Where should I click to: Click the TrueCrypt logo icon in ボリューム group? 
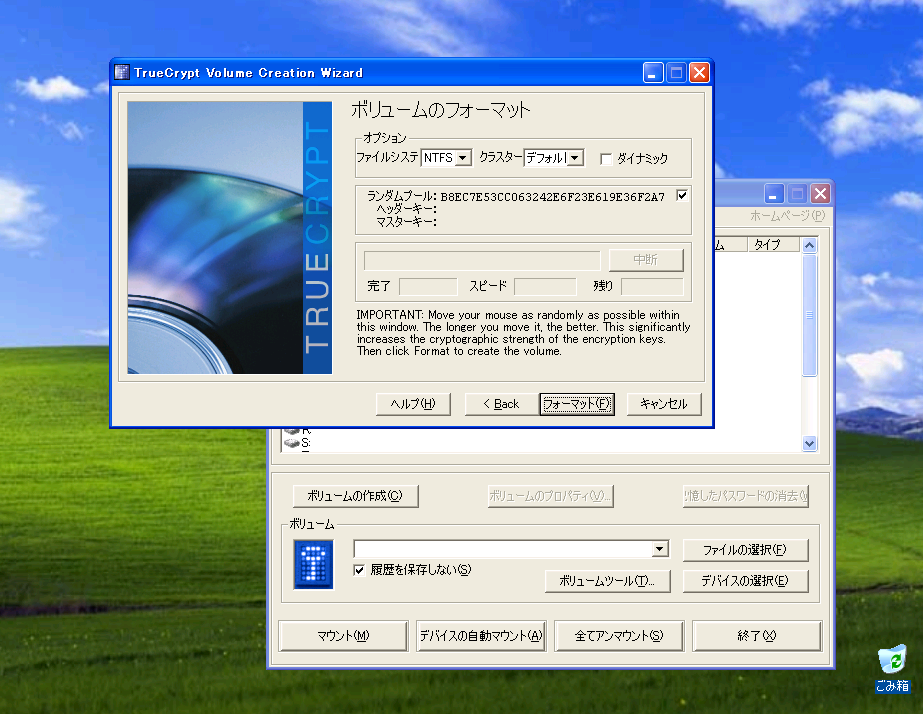click(314, 564)
